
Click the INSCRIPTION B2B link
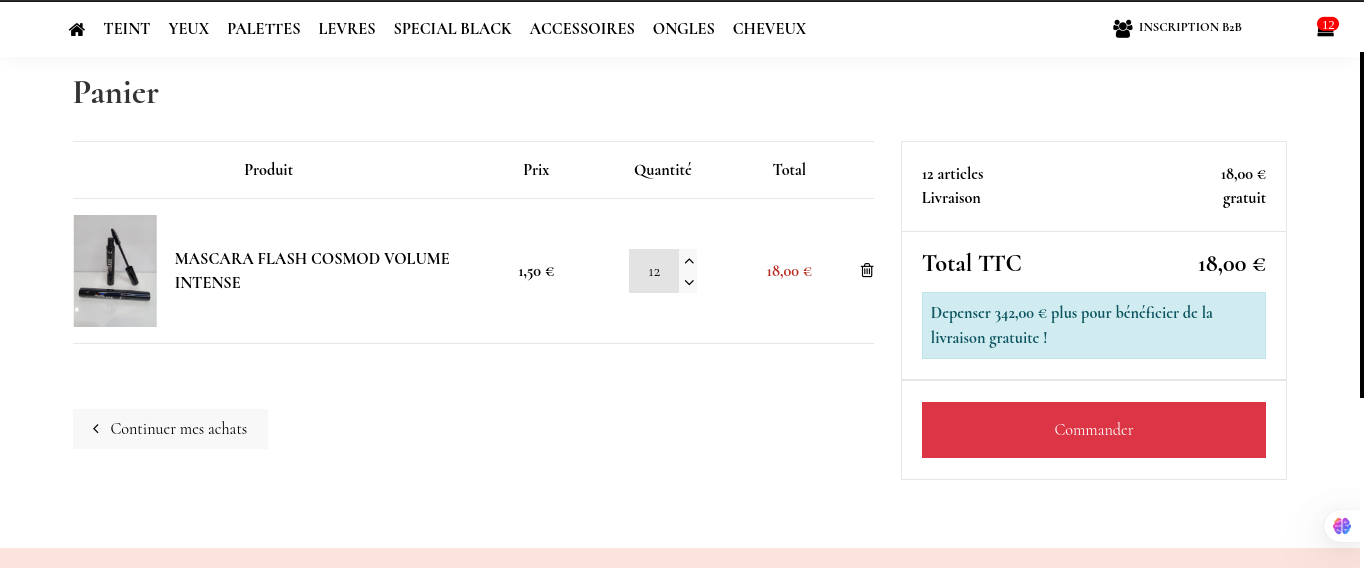coord(1190,28)
